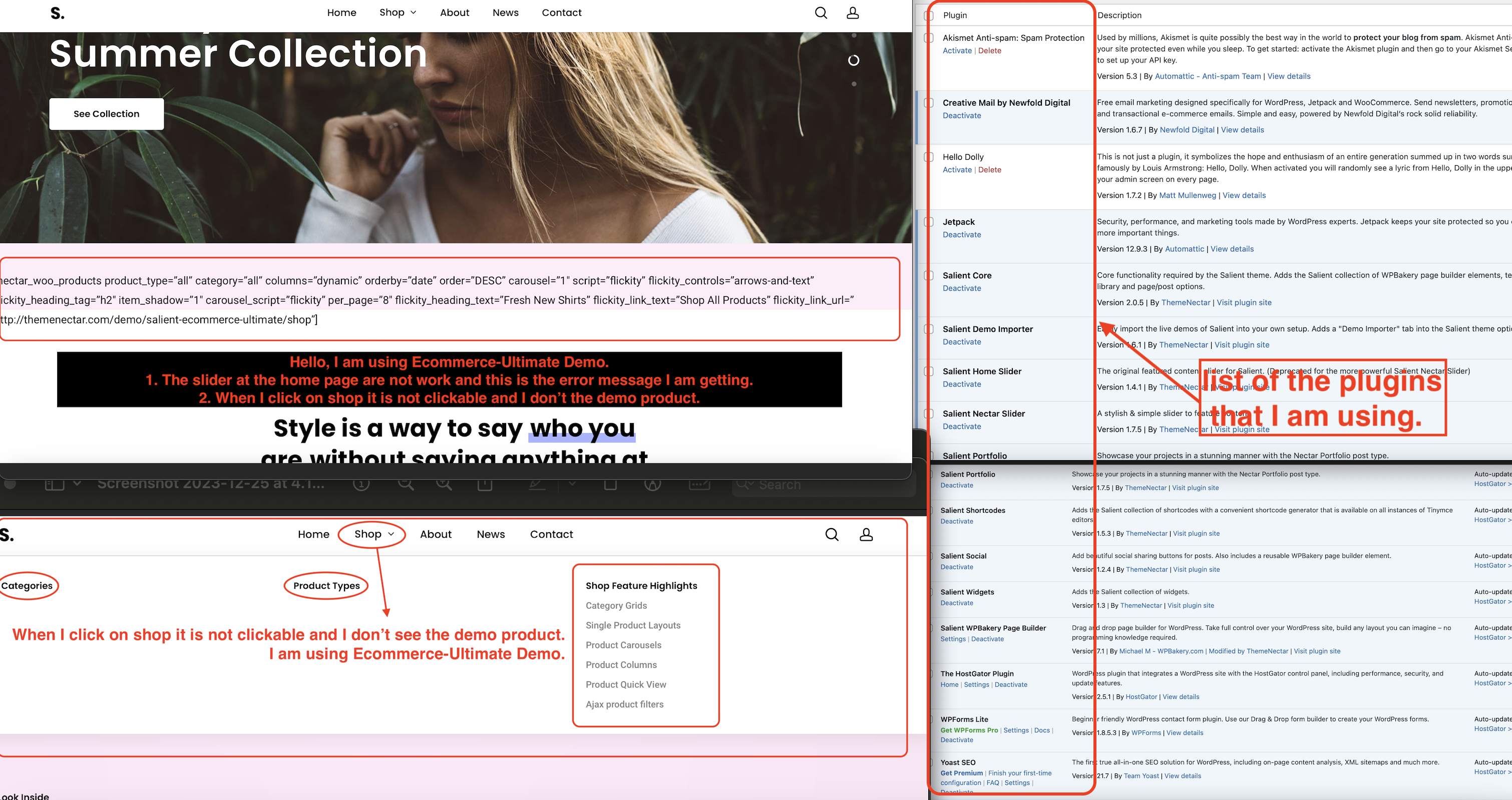Delete the Hello Dolly plugin
Screen dimensions: 1512x800
(x=990, y=170)
